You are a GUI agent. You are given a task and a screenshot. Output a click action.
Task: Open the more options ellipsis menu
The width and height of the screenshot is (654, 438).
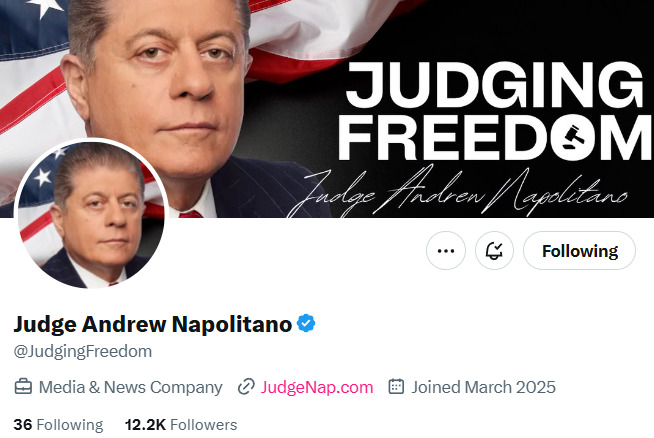pyautogui.click(x=446, y=251)
